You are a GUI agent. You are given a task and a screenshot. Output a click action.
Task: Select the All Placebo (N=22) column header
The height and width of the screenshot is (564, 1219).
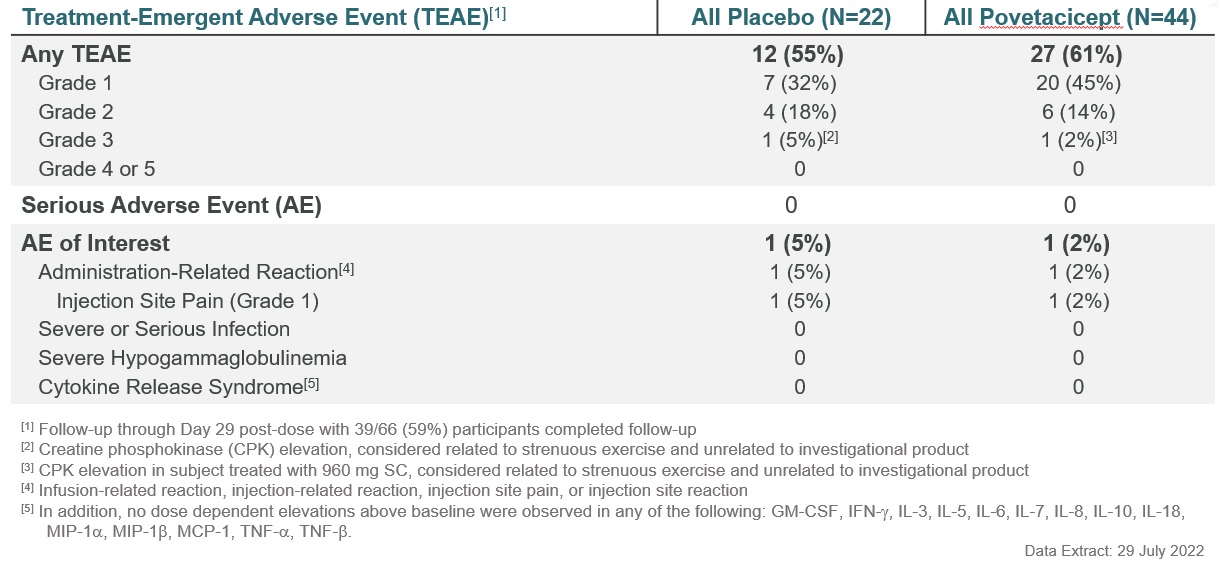pos(790,18)
